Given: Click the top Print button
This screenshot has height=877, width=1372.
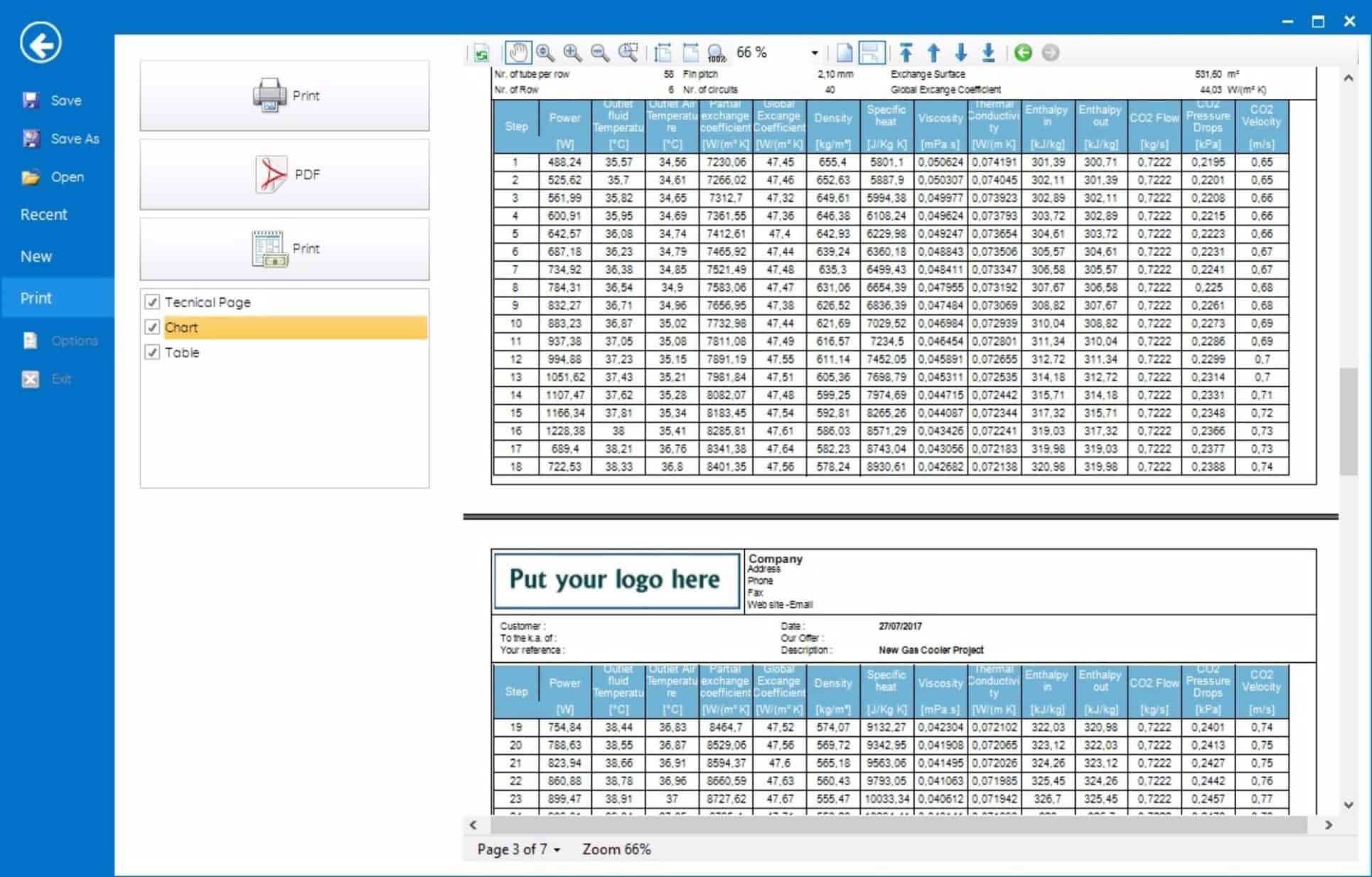Looking at the screenshot, I should coord(284,95).
